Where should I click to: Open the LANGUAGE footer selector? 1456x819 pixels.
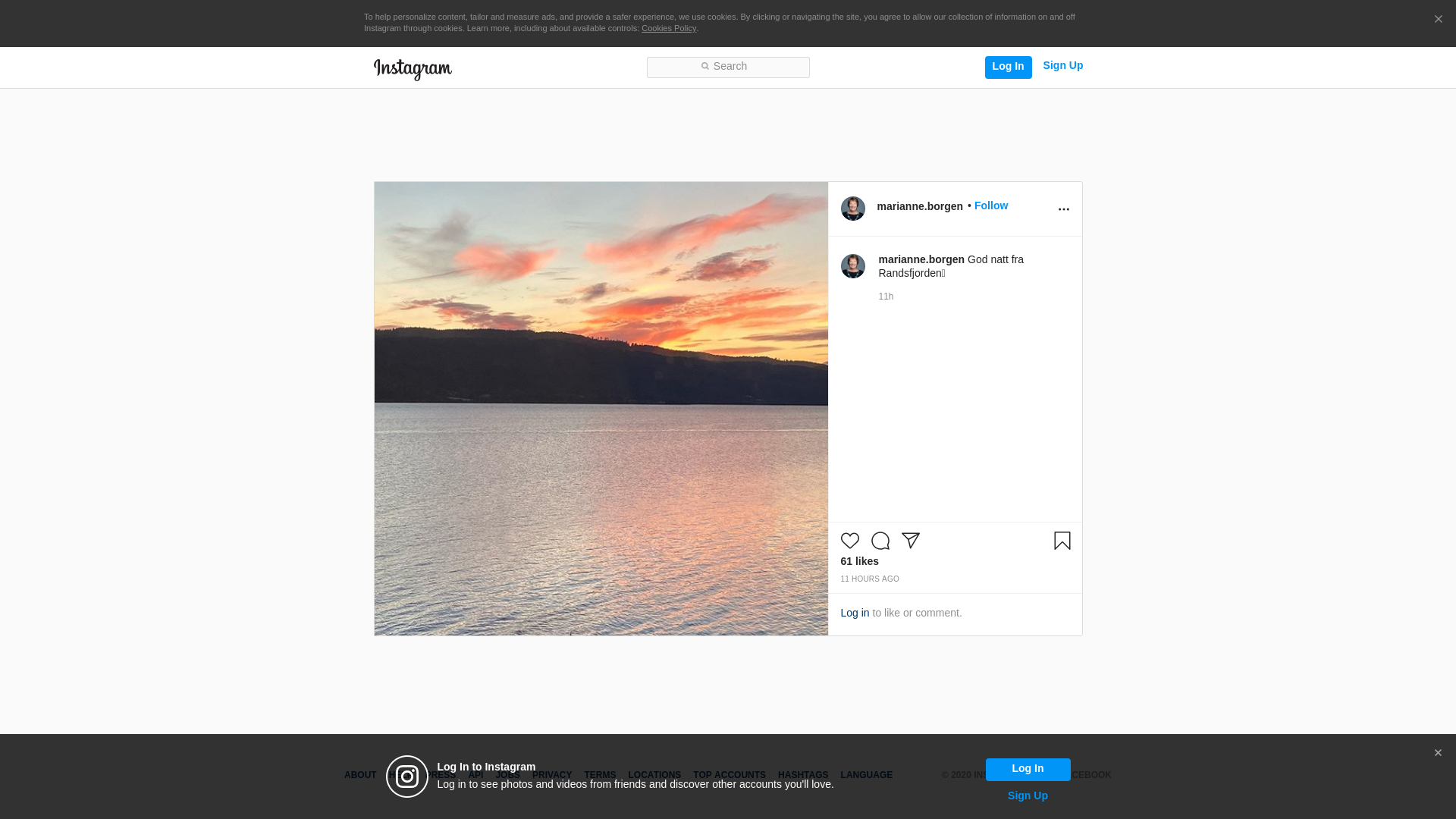(x=866, y=775)
